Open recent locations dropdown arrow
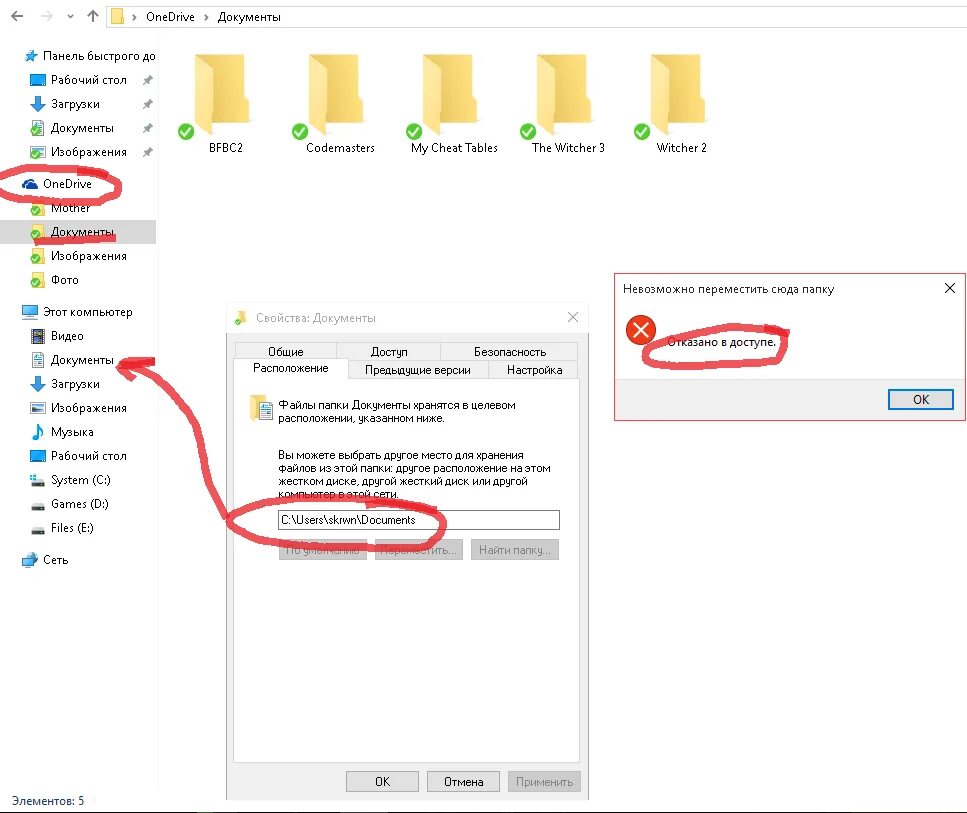The image size is (967, 813). point(70,17)
